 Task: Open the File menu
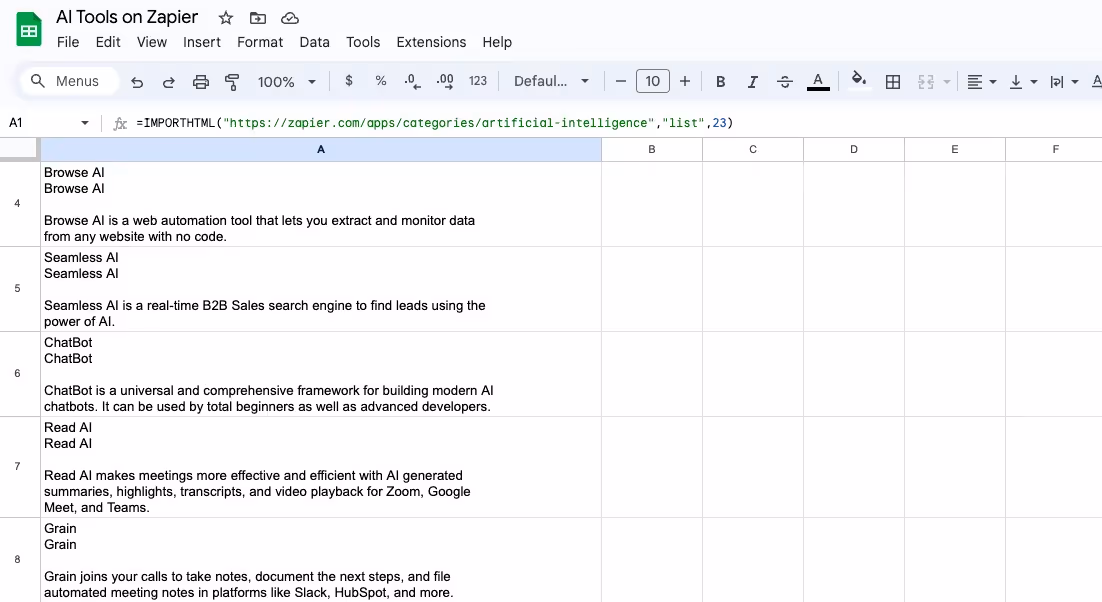coord(68,42)
